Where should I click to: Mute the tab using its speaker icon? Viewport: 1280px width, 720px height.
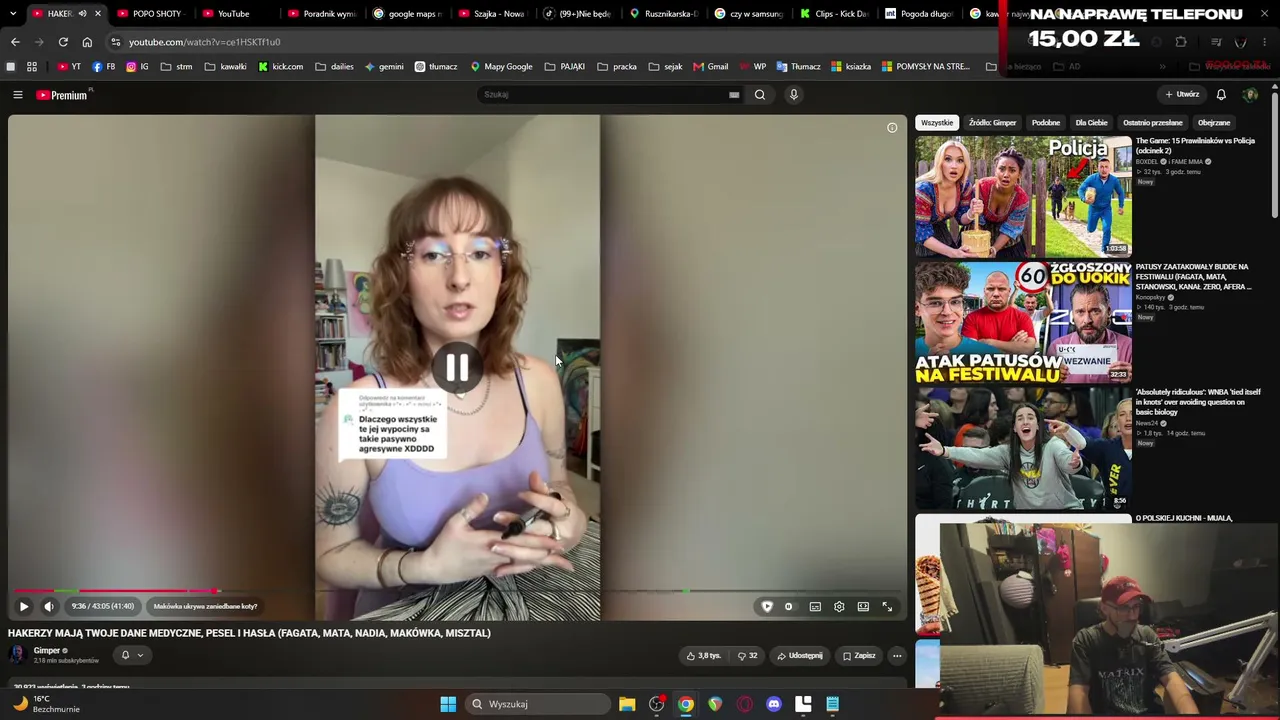pyautogui.click(x=82, y=14)
